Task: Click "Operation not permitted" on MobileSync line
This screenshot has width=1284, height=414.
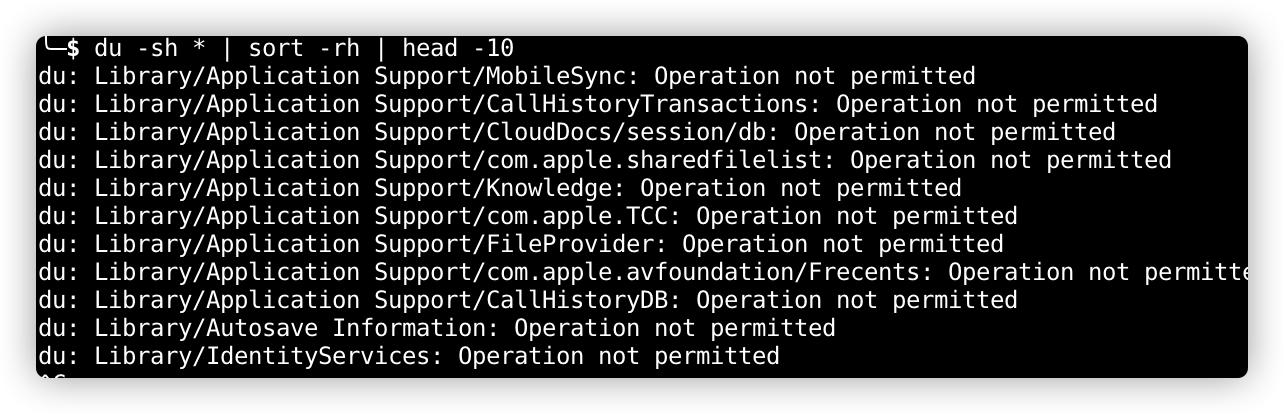Action: [814, 76]
